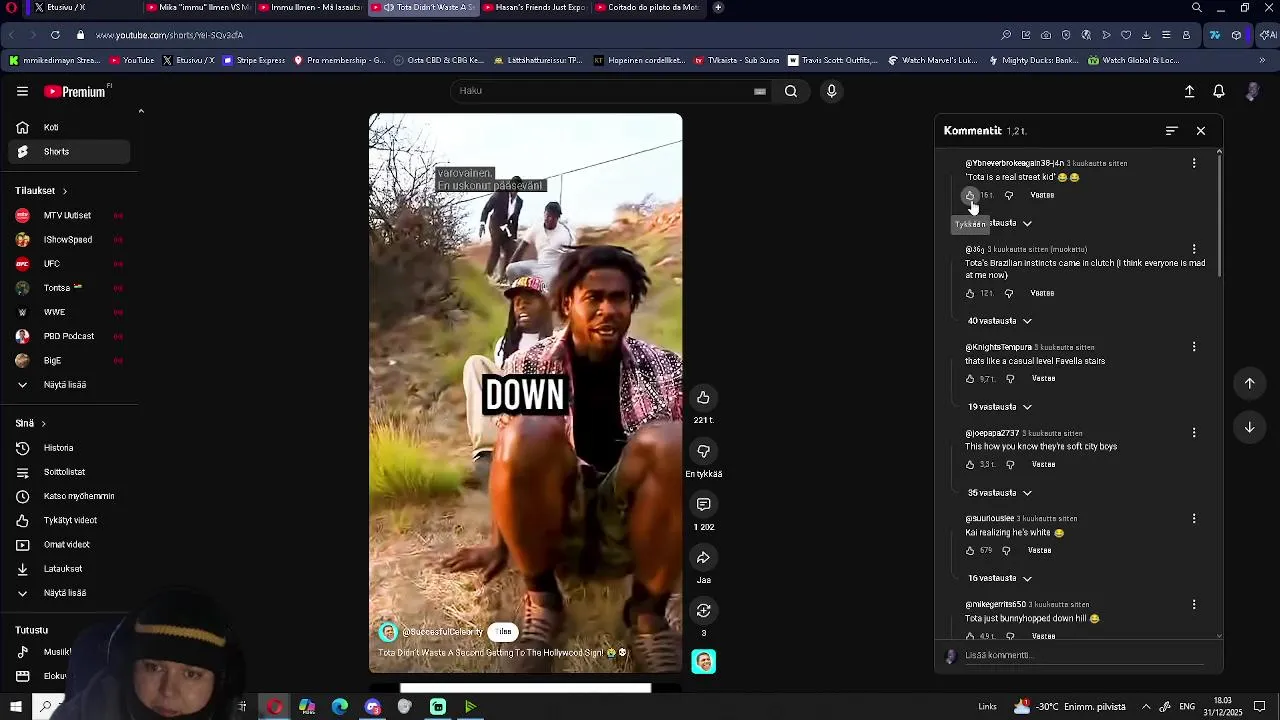Dislike the 'Brazilian instincts' comment
Image resolution: width=1280 pixels, height=720 pixels.
click(1008, 293)
